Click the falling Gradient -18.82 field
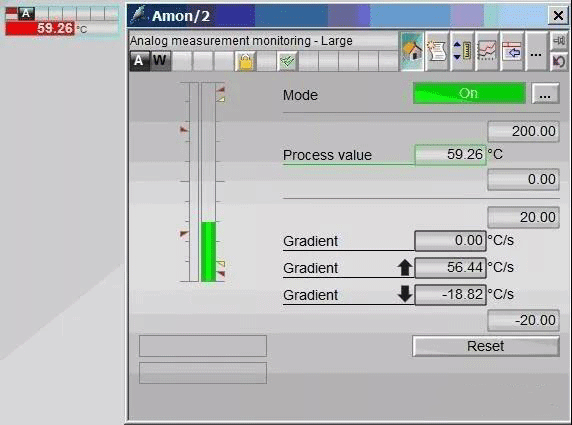Image resolution: width=572 pixels, height=425 pixels. (450, 294)
